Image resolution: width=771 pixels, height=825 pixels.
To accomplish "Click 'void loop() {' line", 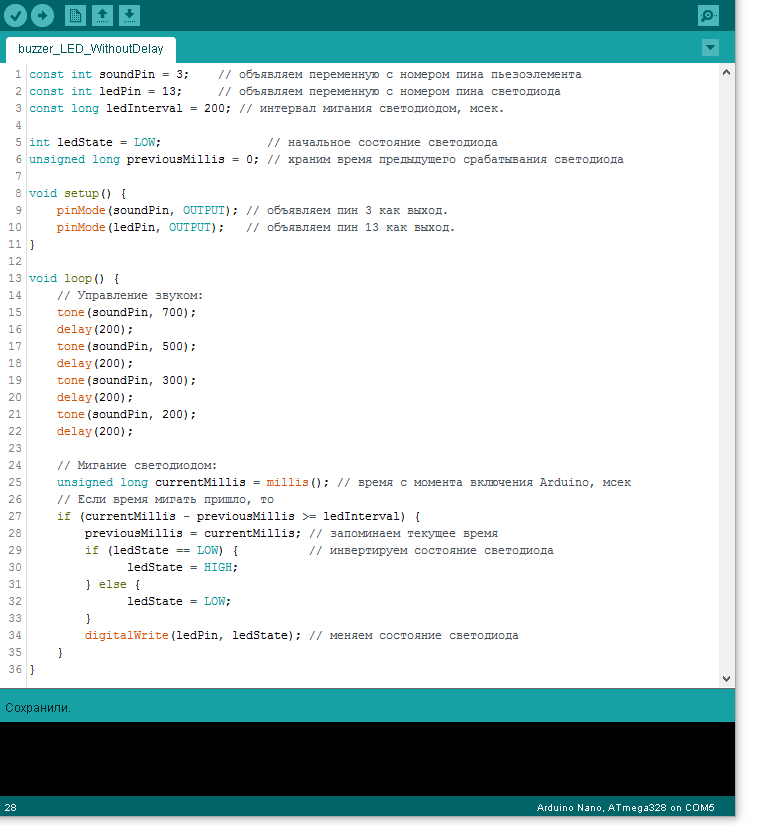I will click(74, 278).
